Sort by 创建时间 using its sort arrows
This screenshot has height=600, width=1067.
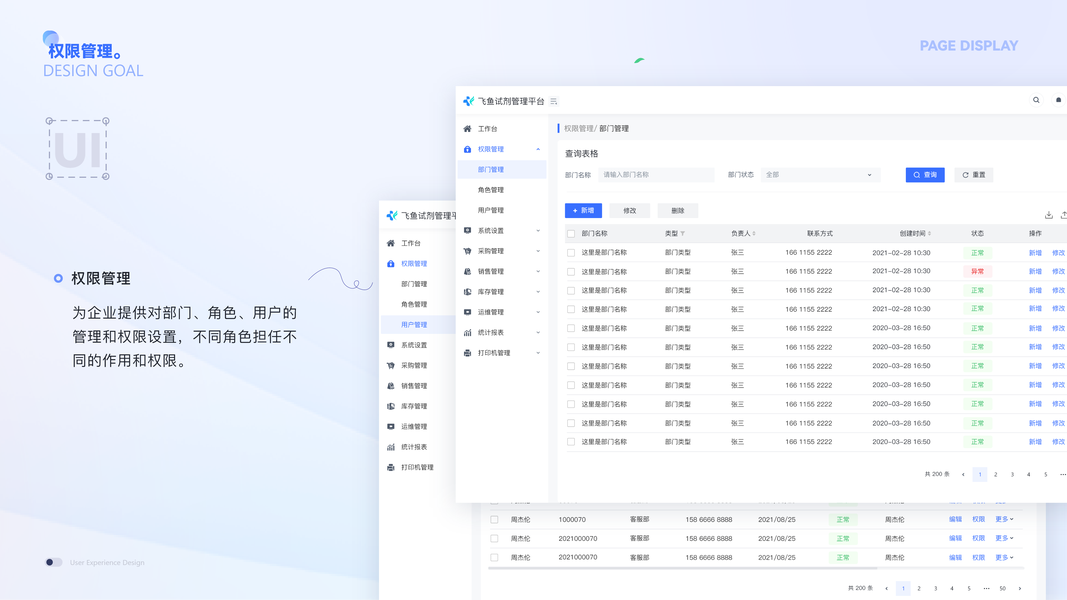coord(930,233)
